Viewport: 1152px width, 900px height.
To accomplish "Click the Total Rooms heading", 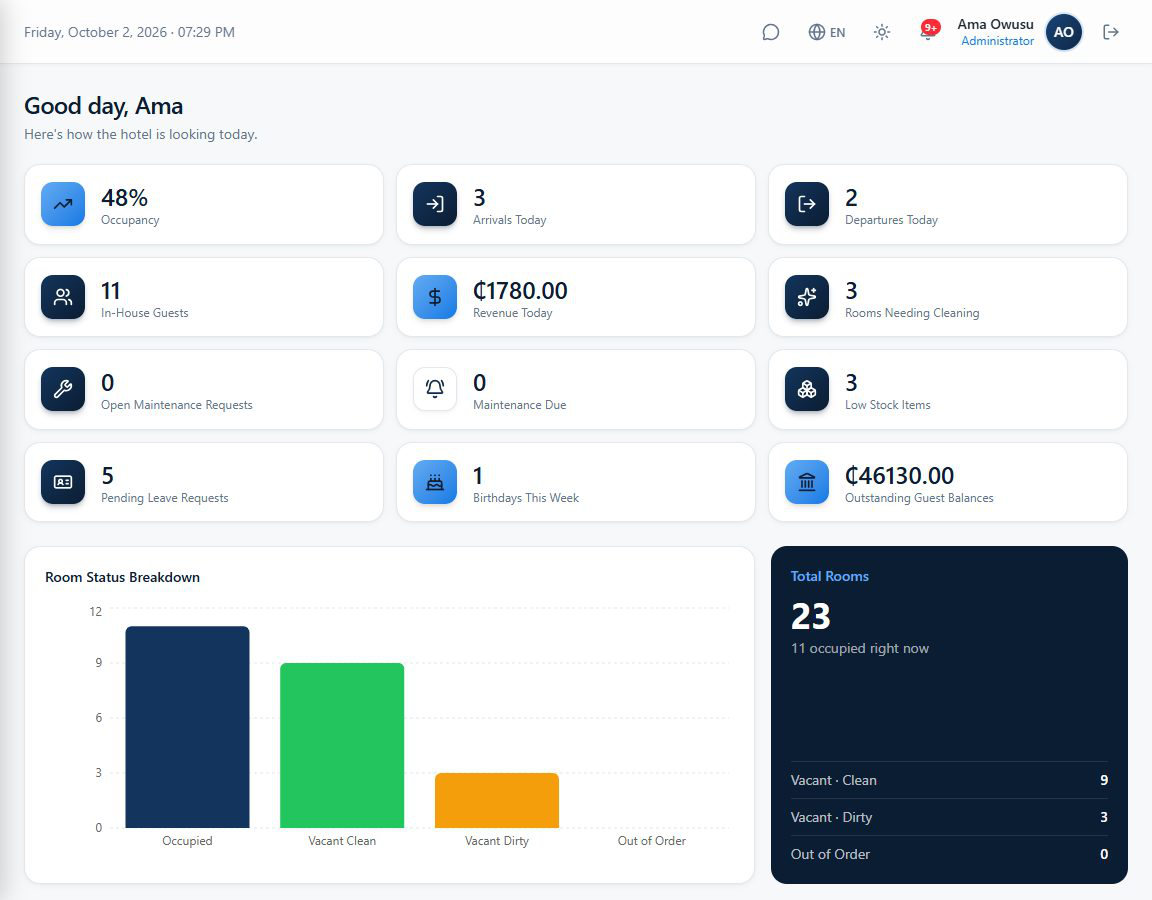I will [829, 577].
